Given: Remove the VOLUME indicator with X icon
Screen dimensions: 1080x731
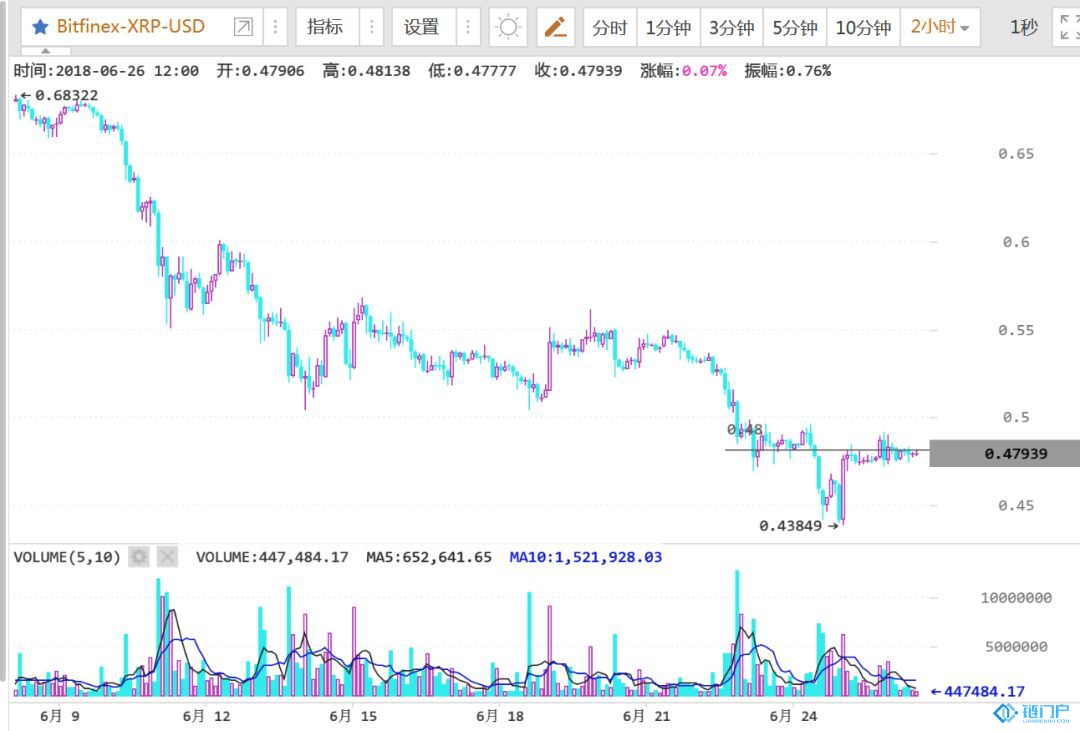Looking at the screenshot, I should click(x=167, y=557).
